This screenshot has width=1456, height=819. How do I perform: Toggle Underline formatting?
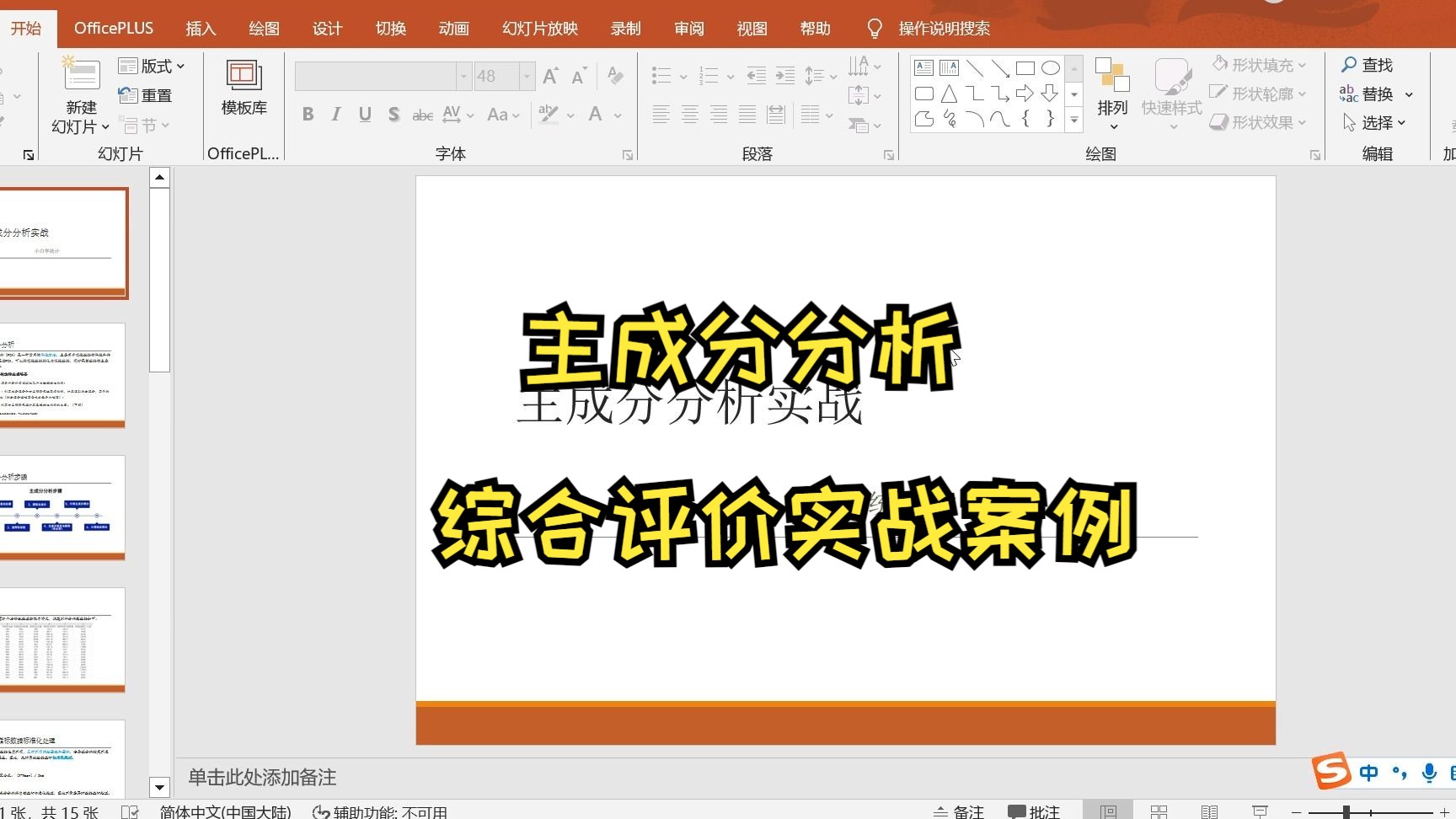click(365, 114)
